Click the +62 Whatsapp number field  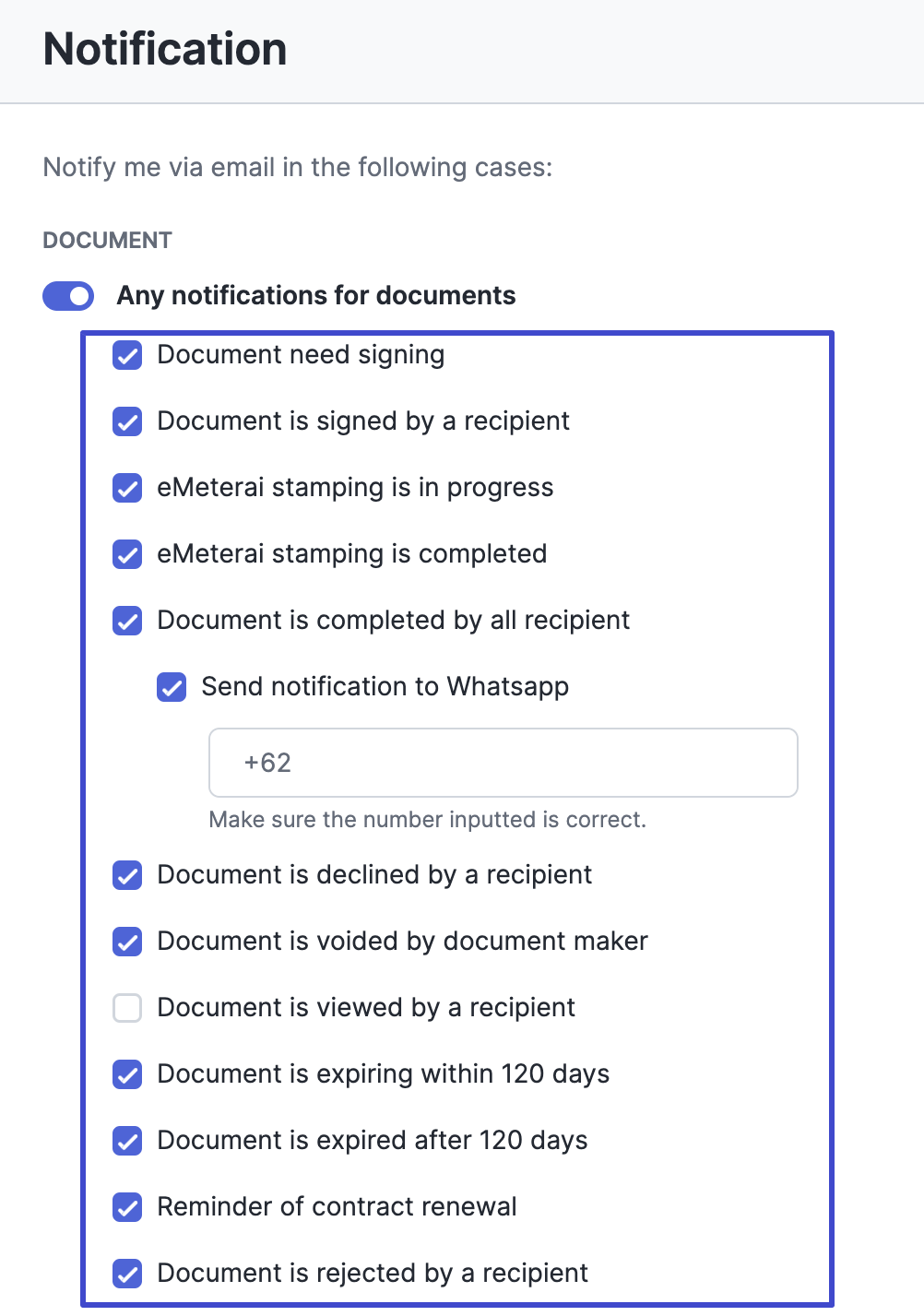coord(503,763)
